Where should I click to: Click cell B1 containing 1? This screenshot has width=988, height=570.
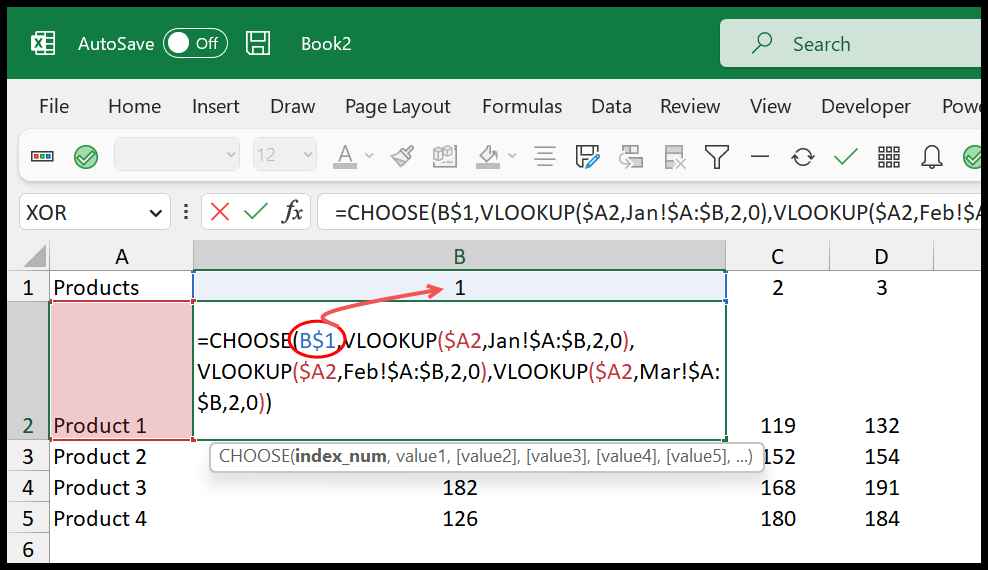click(459, 287)
